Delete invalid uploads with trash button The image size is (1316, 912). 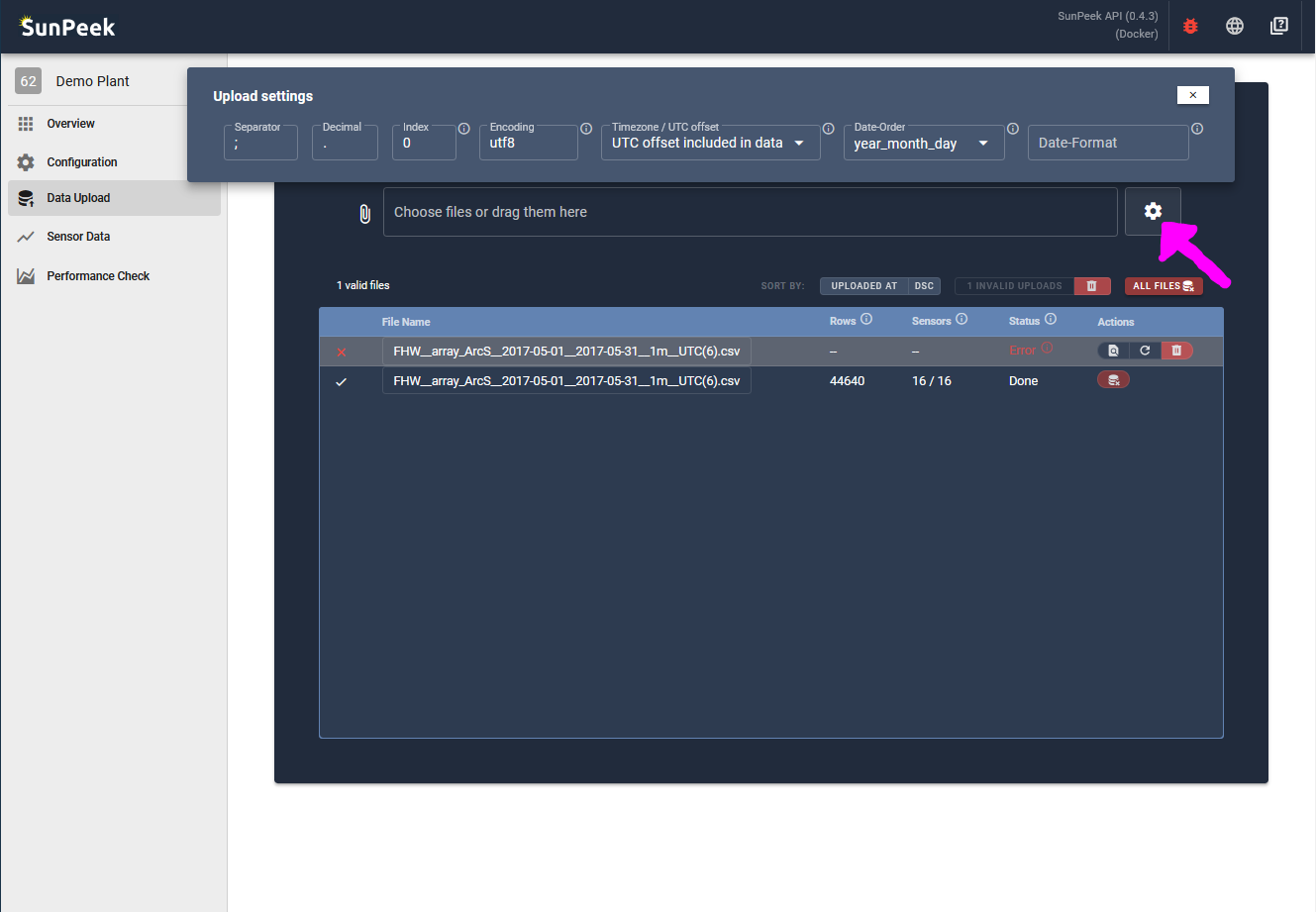[1092, 286]
